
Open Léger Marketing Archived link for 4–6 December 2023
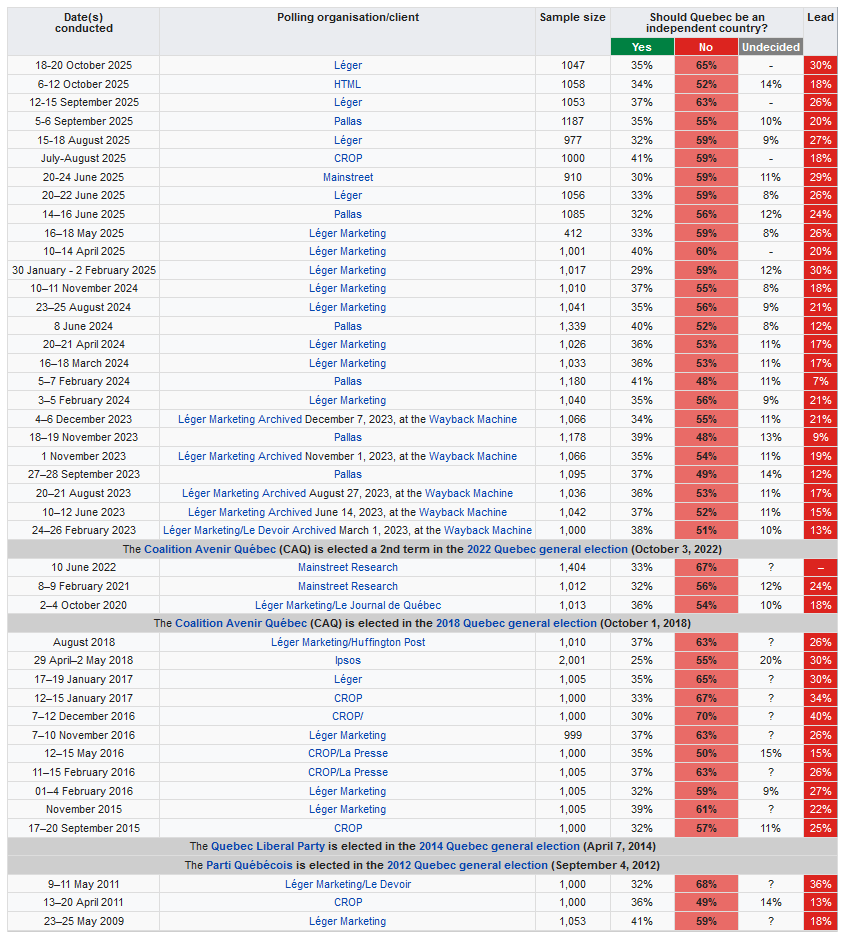239,419
